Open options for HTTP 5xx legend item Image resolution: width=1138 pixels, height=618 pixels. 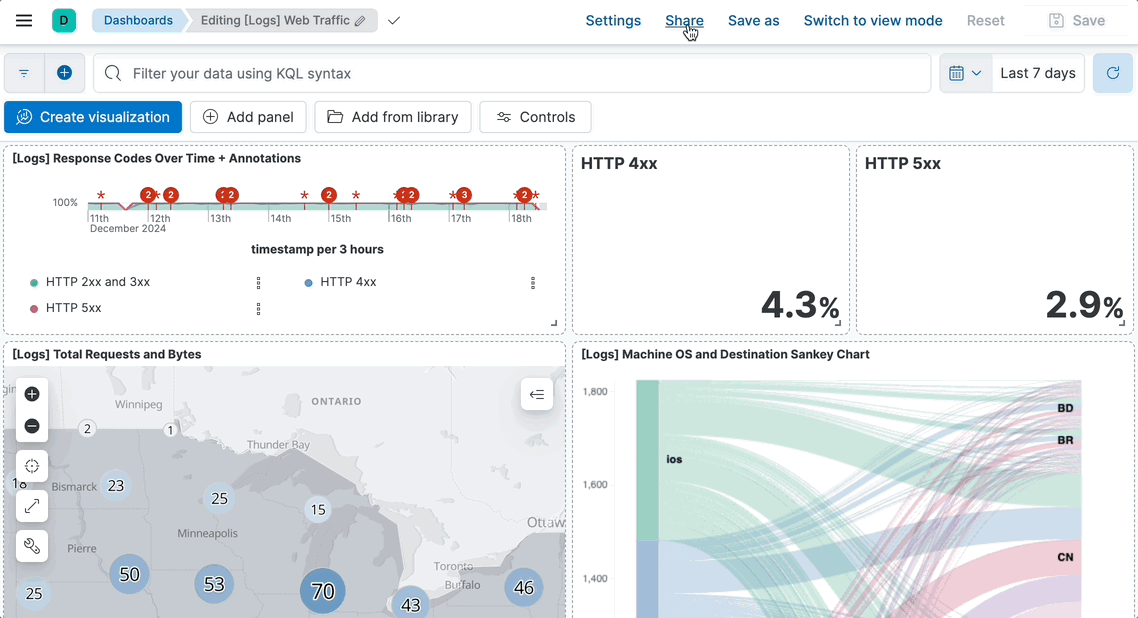pos(258,309)
